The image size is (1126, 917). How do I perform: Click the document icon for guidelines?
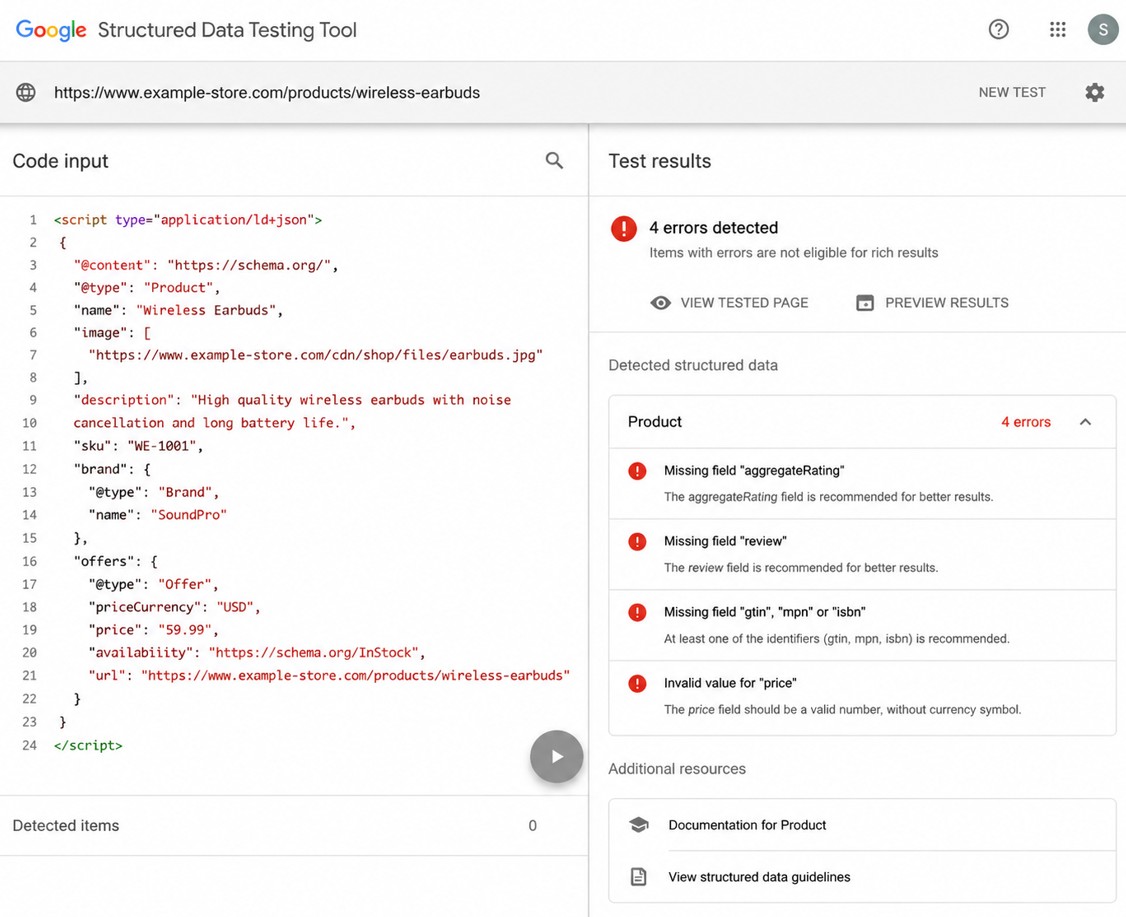click(x=638, y=877)
